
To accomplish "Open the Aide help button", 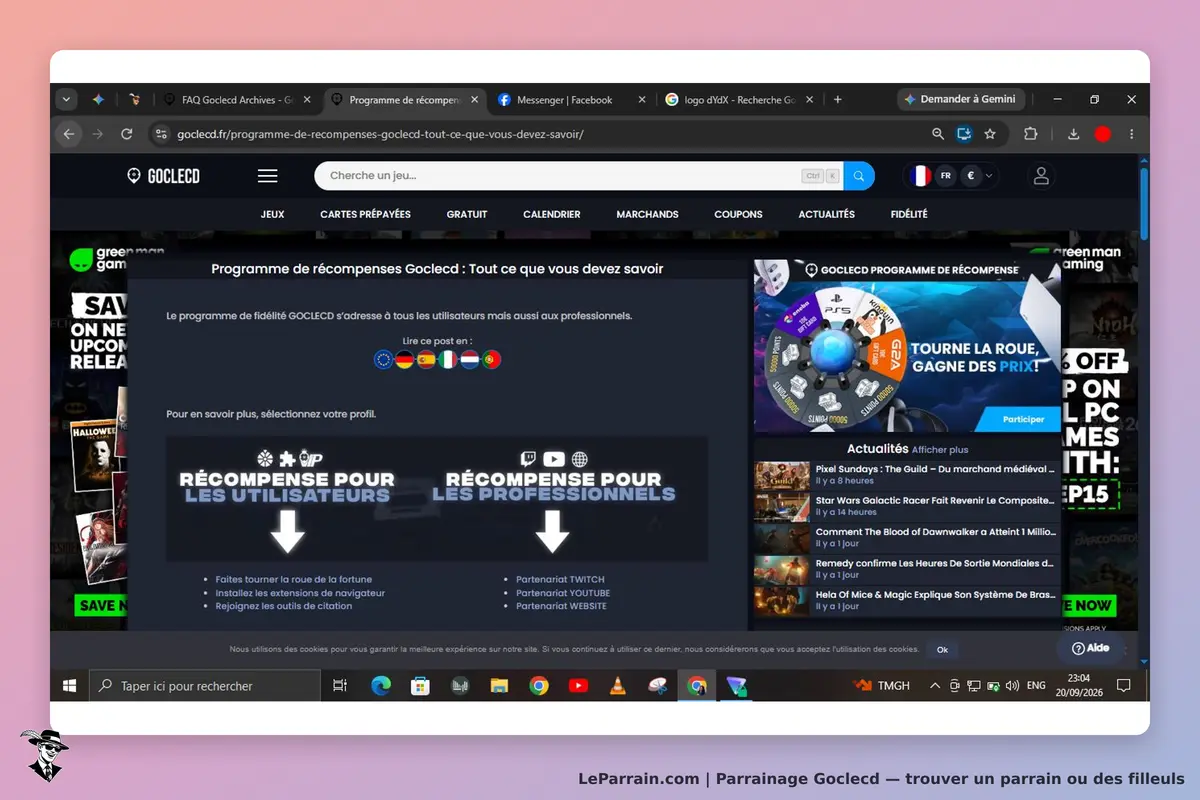I will point(1090,648).
